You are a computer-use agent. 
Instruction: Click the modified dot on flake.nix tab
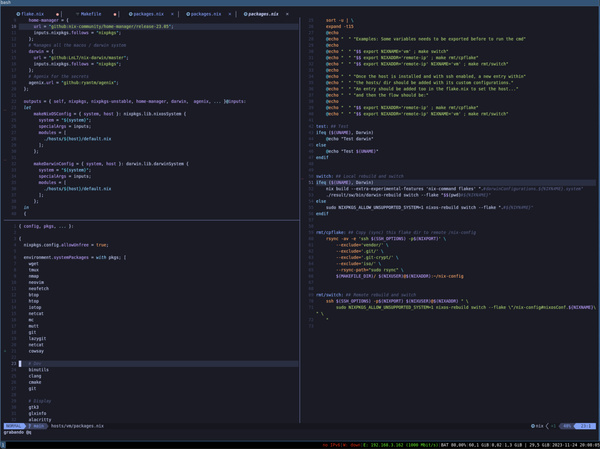pyautogui.click(x=55, y=14)
